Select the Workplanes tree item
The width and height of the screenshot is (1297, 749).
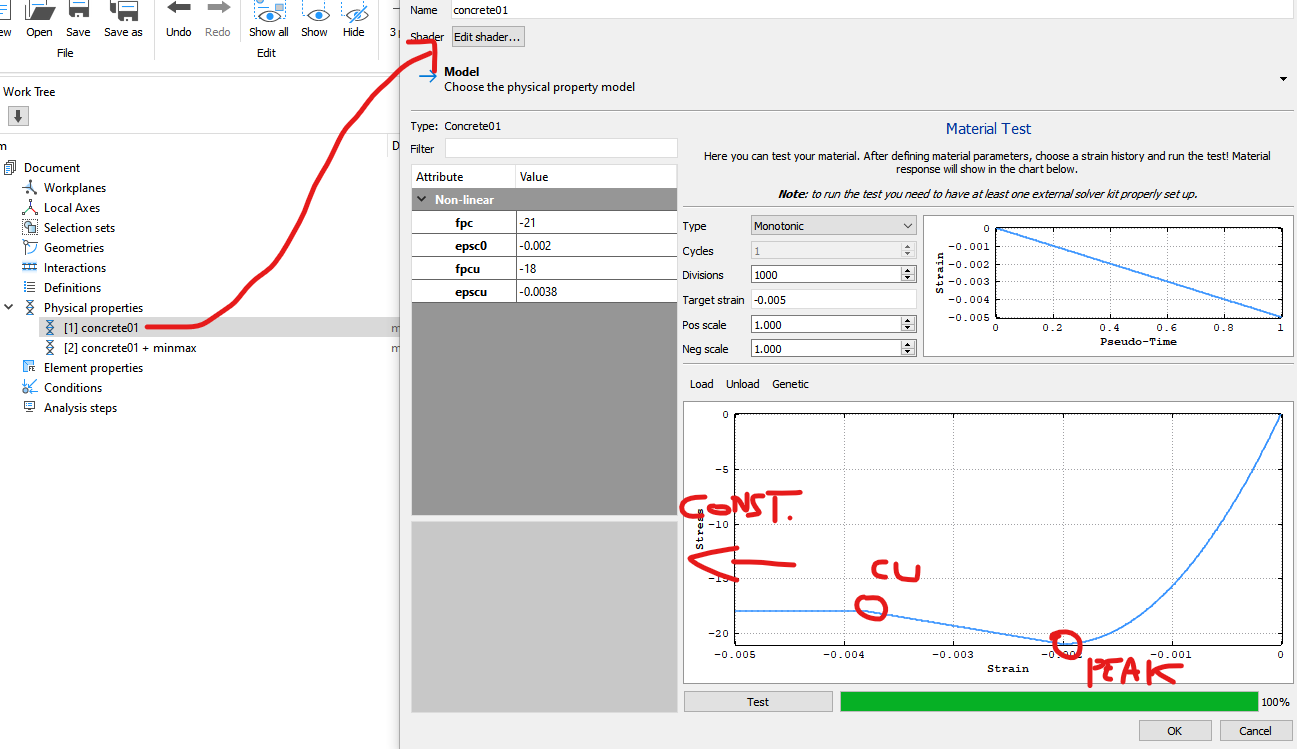point(74,188)
